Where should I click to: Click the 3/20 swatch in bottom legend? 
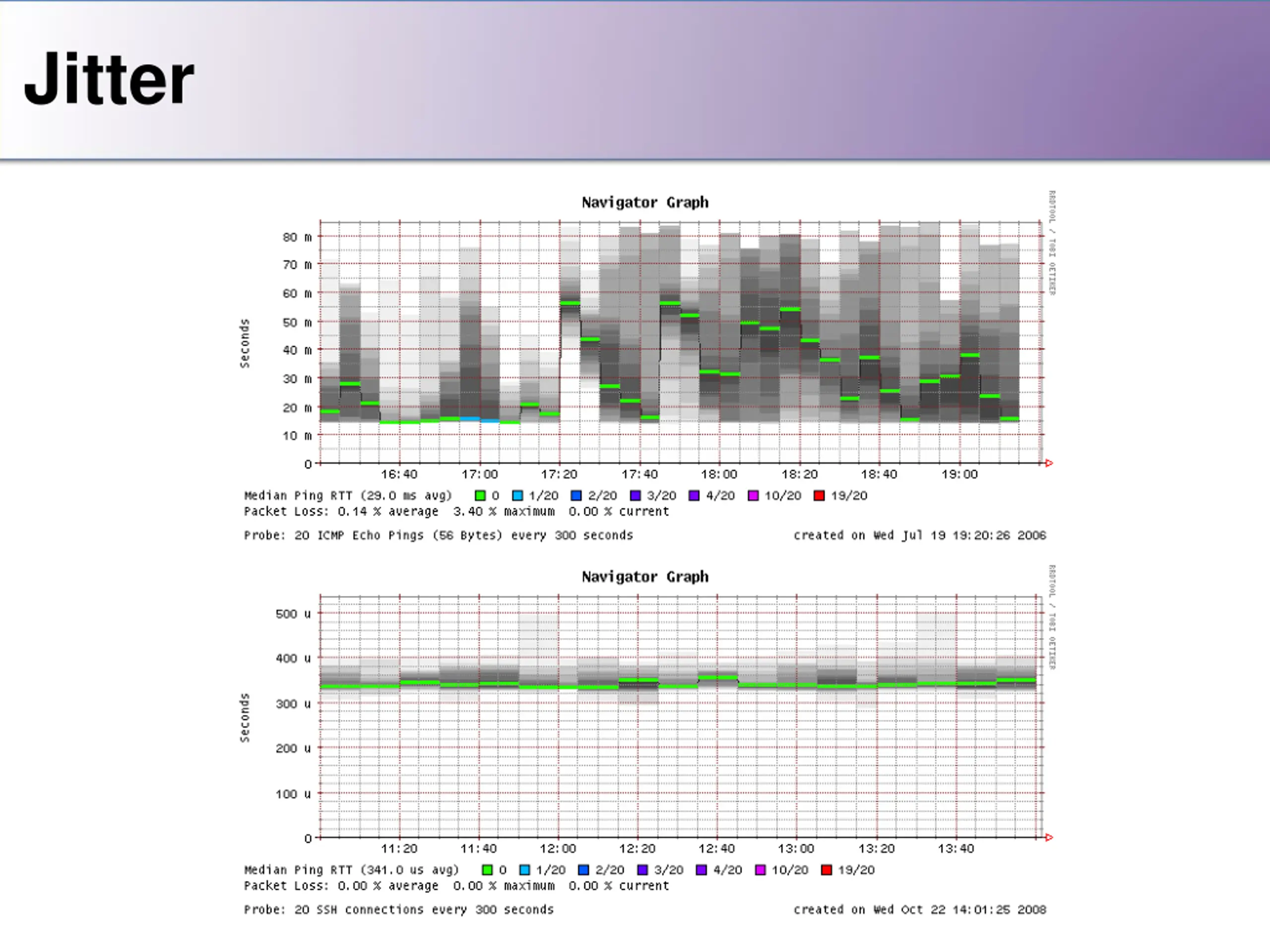coord(642,870)
